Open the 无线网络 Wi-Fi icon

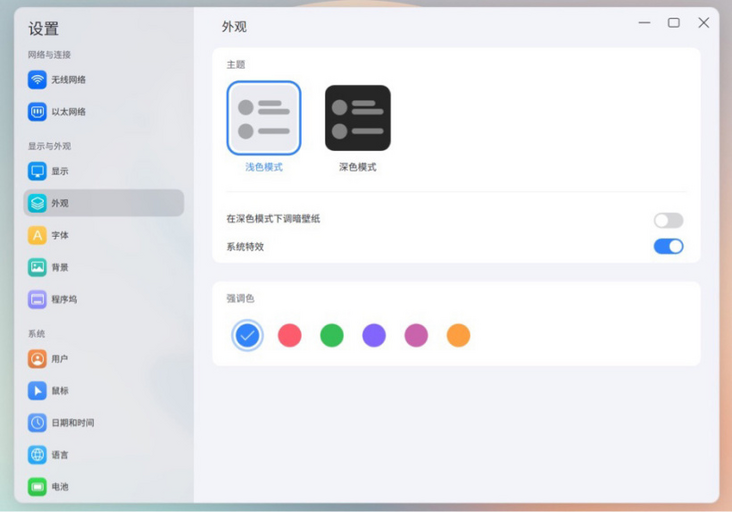[x=37, y=80]
